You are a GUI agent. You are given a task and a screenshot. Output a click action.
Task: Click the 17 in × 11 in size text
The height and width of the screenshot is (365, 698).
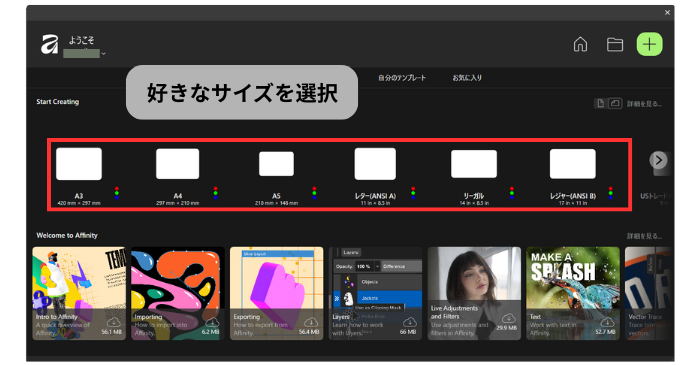point(573,203)
